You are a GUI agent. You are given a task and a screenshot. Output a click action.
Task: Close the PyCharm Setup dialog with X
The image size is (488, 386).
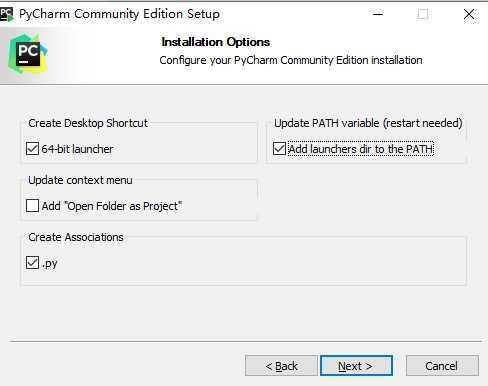pyautogui.click(x=469, y=14)
